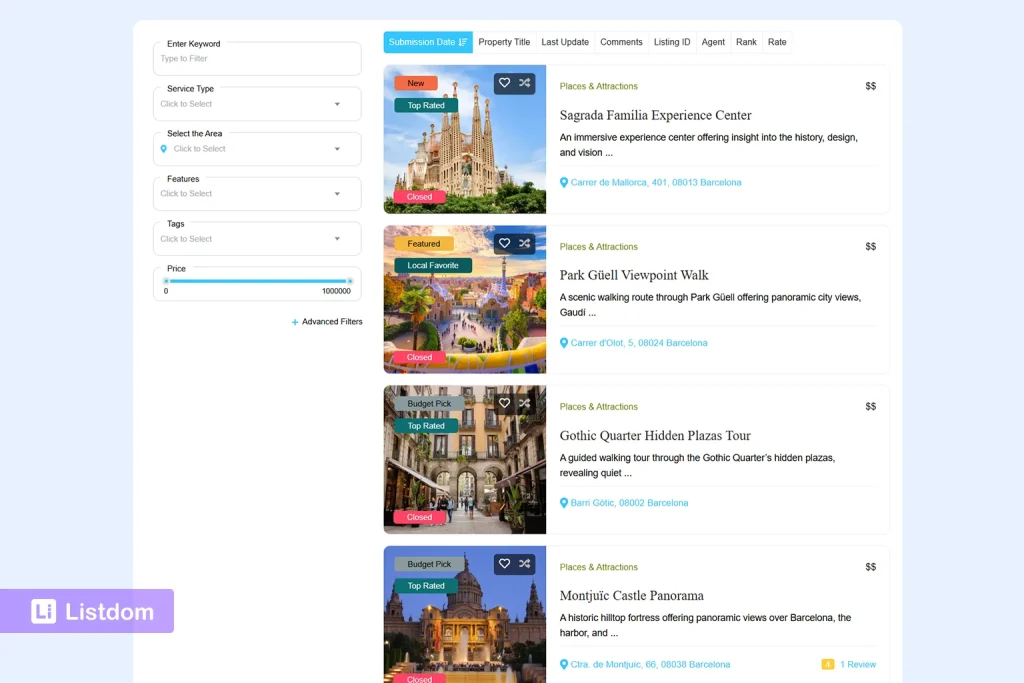Image resolution: width=1024 pixels, height=683 pixels.
Task: Click the location pin next to Barri Gòtic address
Action: point(564,502)
